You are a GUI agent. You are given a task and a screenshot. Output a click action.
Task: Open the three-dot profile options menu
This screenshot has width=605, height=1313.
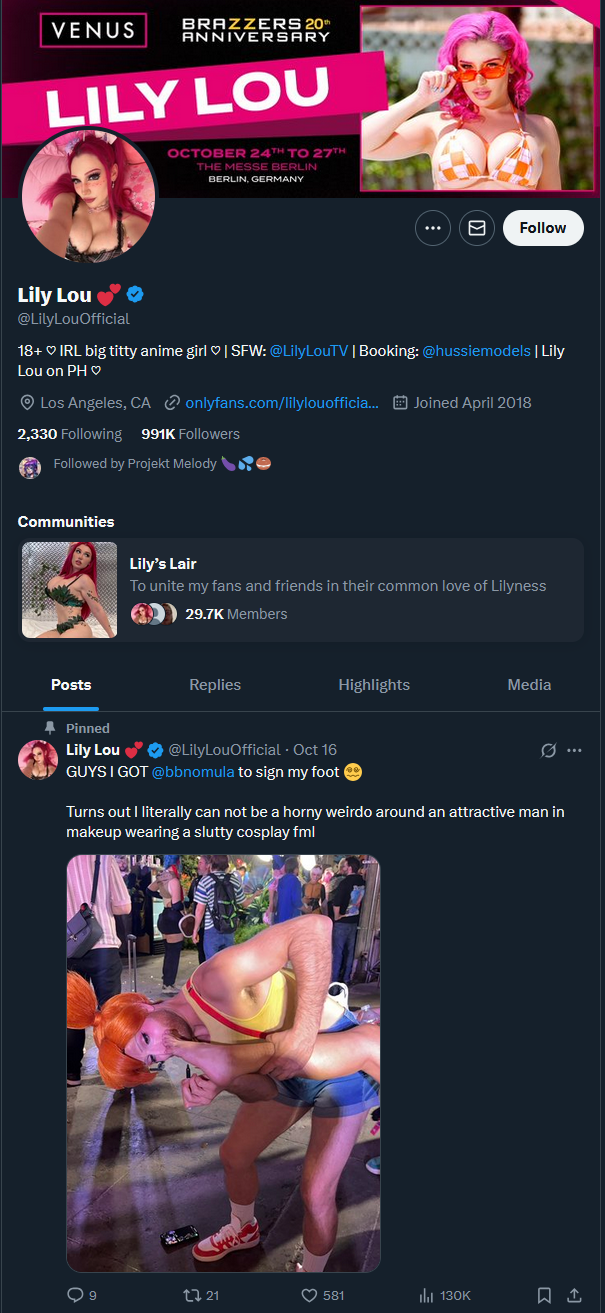click(x=432, y=228)
